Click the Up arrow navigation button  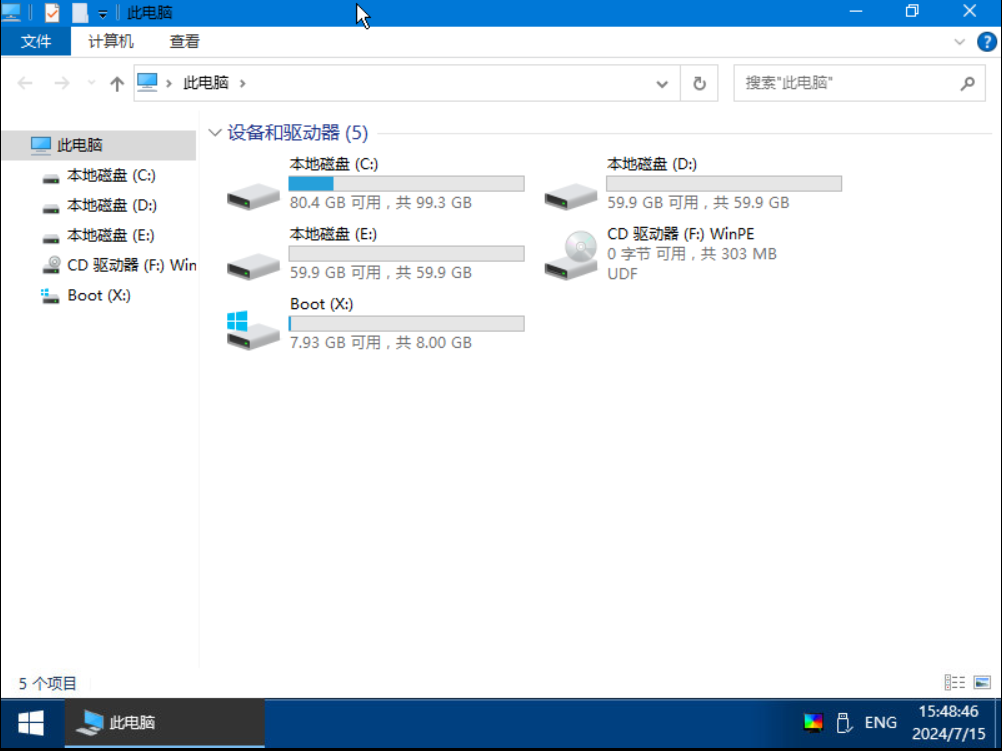117,84
